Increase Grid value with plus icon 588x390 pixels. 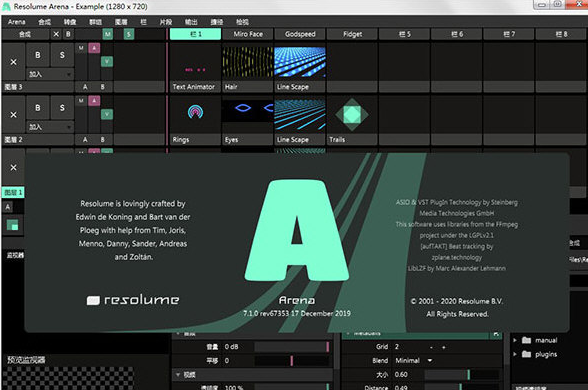pyautogui.click(x=444, y=347)
